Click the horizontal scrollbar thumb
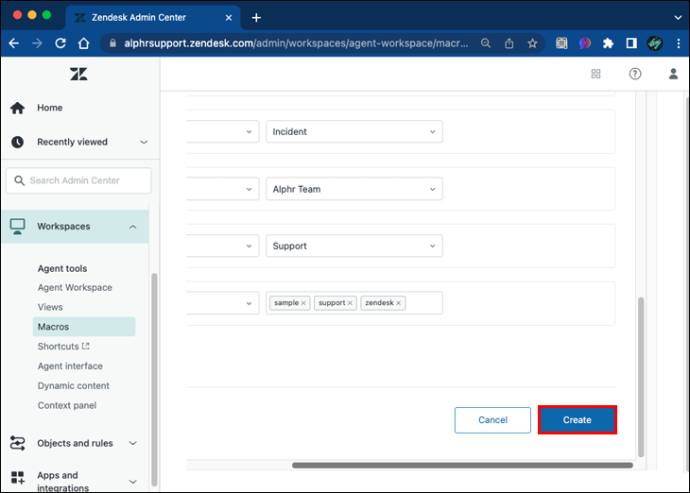 [x=462, y=465]
